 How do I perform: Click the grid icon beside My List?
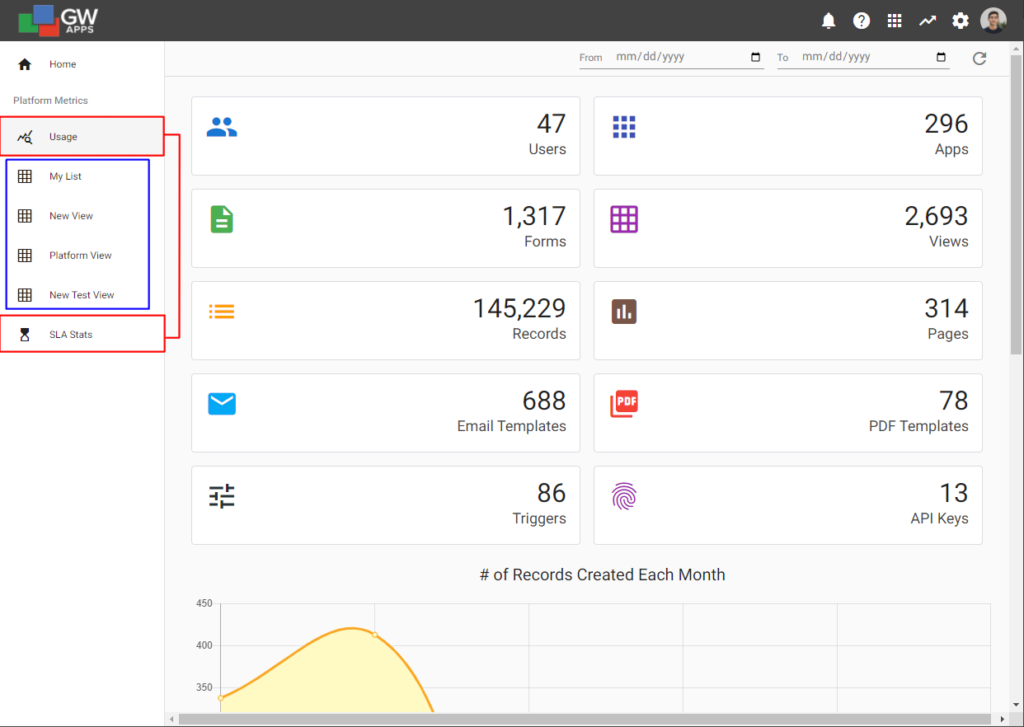coord(25,176)
